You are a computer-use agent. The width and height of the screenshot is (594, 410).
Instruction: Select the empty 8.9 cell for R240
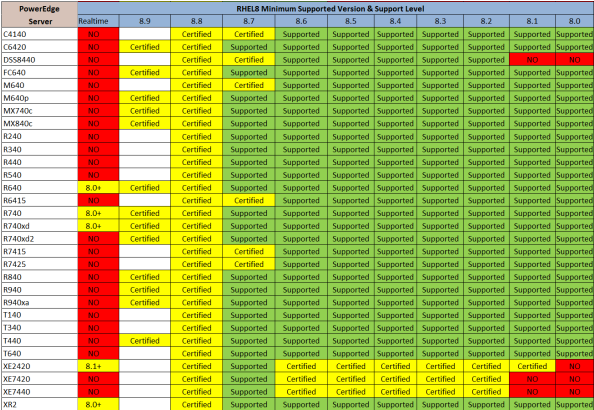(x=145, y=136)
